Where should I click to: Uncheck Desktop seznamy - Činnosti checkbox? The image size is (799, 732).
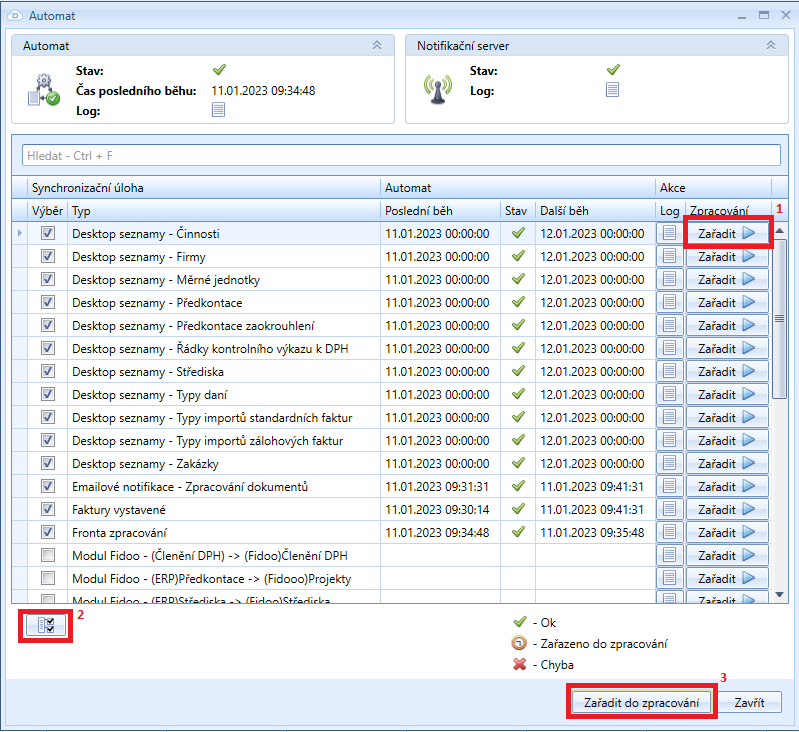pos(48,233)
